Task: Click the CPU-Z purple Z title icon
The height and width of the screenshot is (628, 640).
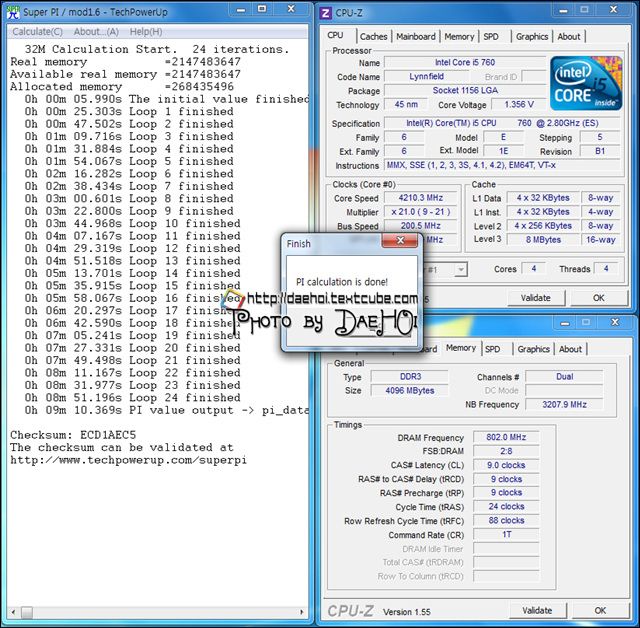Action: coord(326,13)
